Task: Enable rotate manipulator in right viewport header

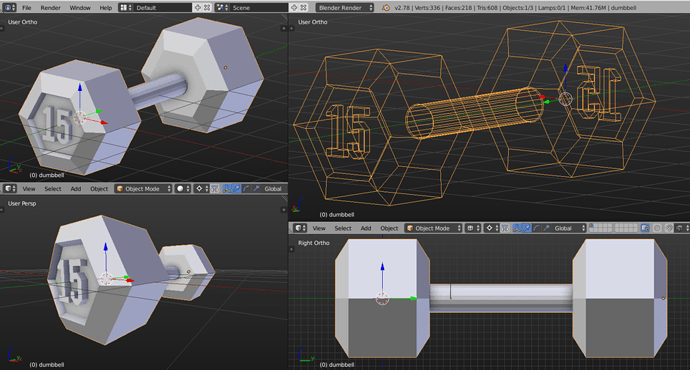Action: point(536,228)
